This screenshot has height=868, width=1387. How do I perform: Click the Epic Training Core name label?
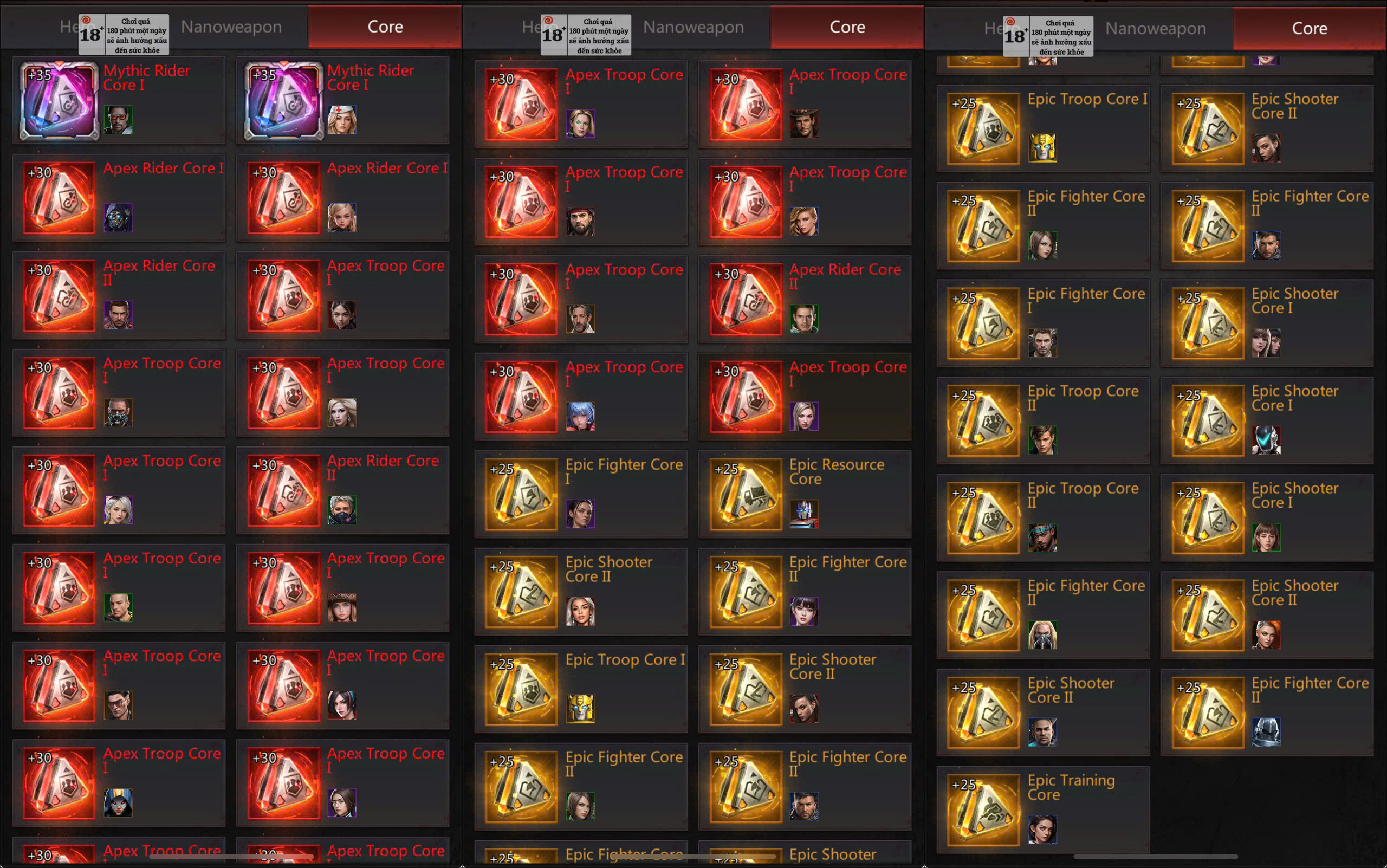click(x=1071, y=787)
